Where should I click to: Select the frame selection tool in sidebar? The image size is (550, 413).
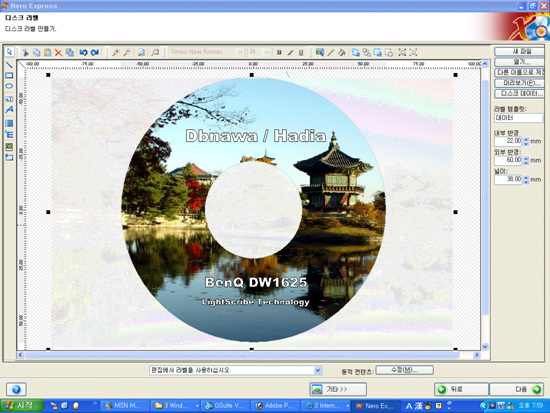(x=9, y=157)
